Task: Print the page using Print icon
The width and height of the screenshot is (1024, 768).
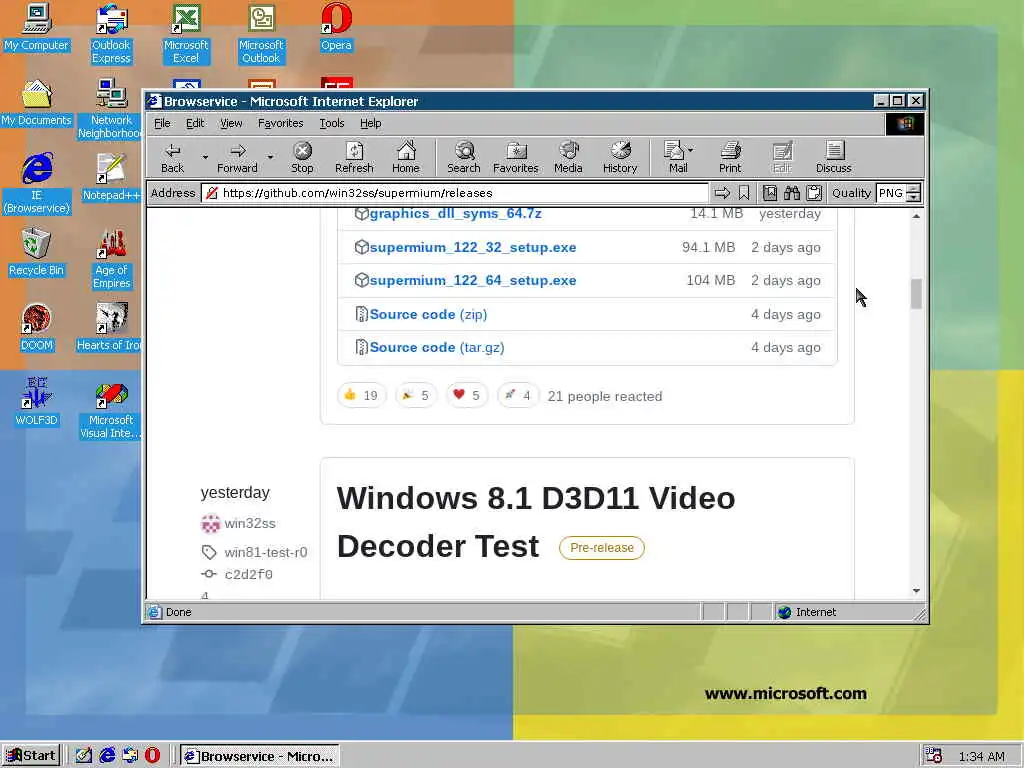Action: [x=730, y=157]
